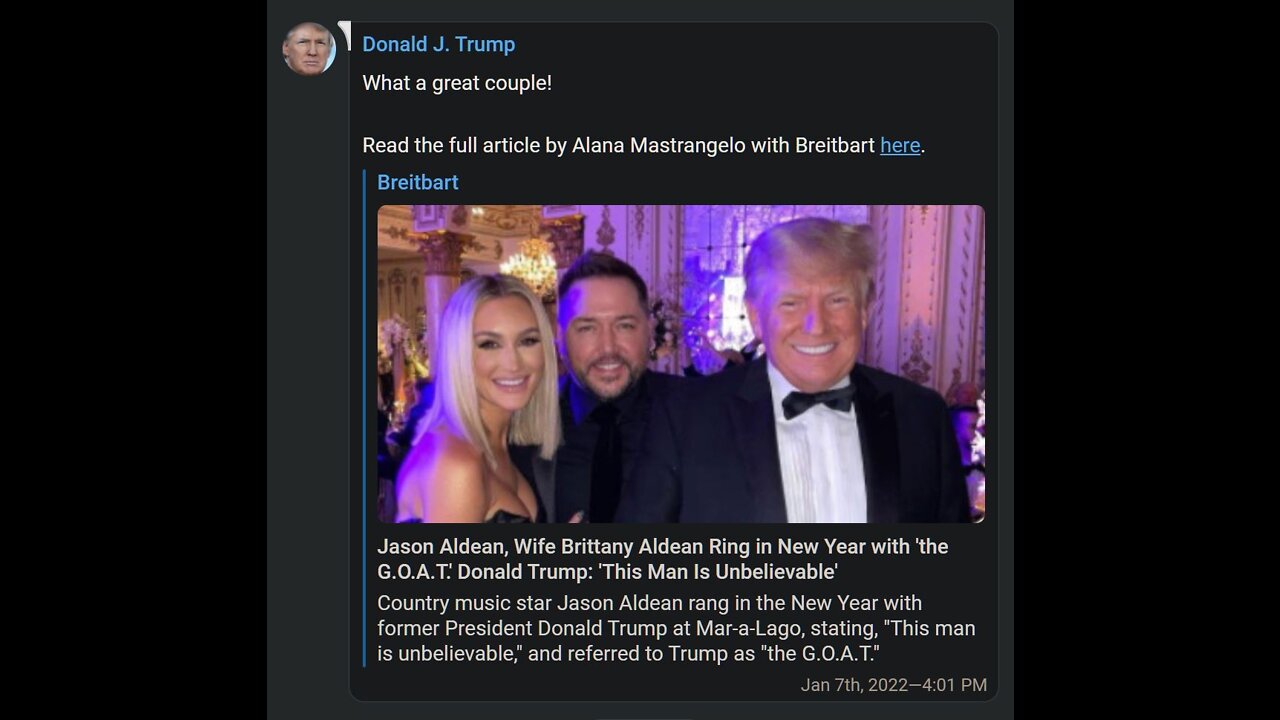Click the 'here' hyperlink in the post
This screenshot has width=1280, height=720.
click(x=899, y=145)
